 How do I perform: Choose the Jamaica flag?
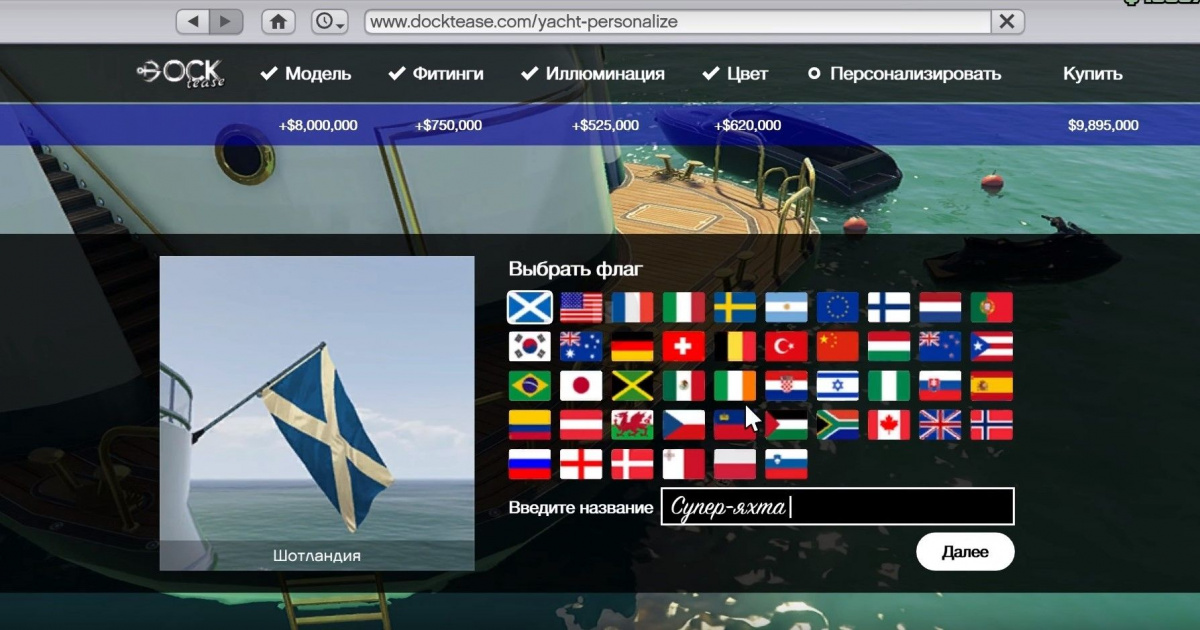point(633,386)
